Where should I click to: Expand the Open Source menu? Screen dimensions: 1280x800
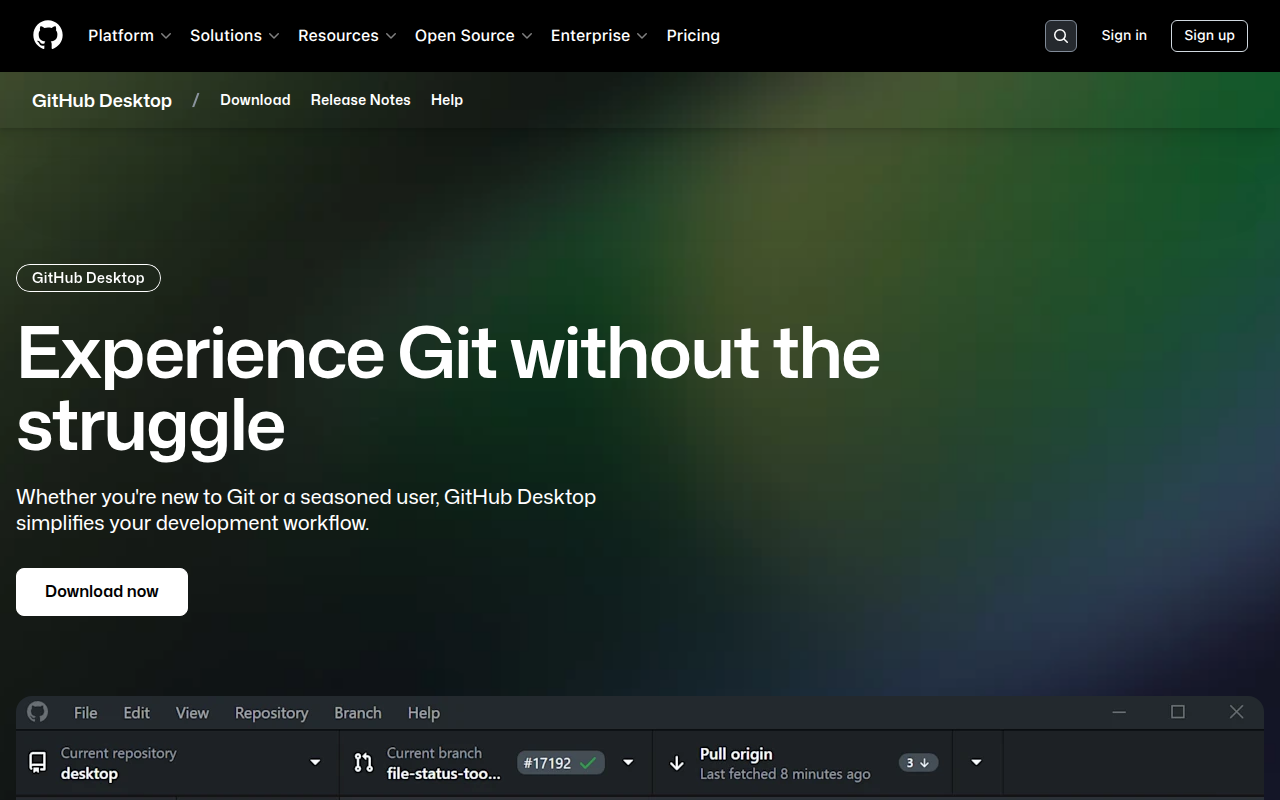coord(474,35)
